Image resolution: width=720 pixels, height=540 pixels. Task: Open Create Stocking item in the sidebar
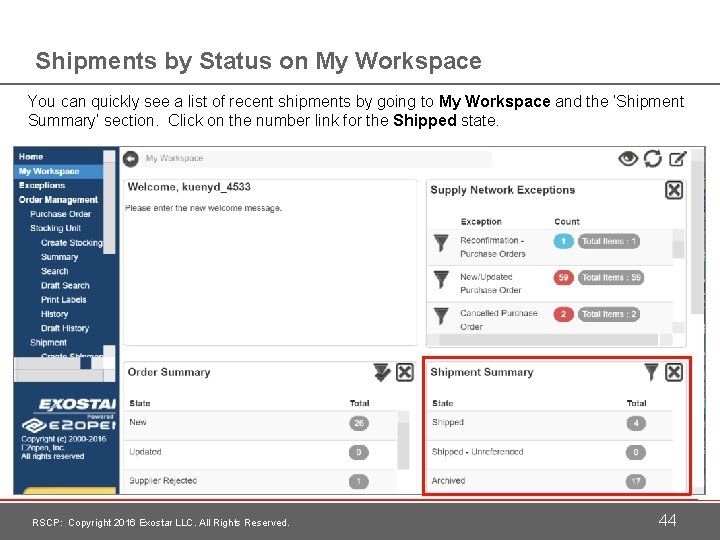(72, 242)
